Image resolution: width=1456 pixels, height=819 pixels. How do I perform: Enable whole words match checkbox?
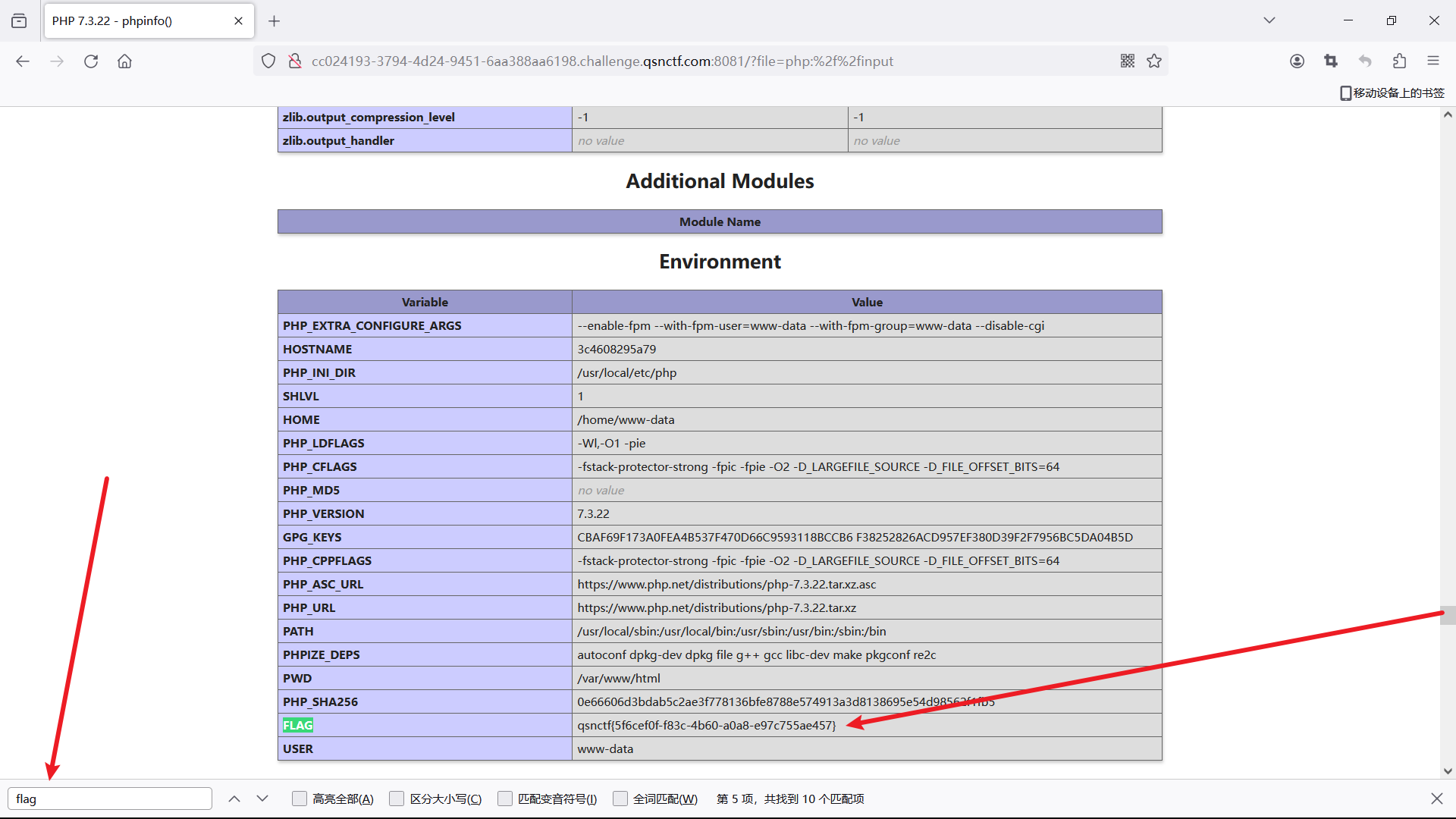pyautogui.click(x=620, y=799)
